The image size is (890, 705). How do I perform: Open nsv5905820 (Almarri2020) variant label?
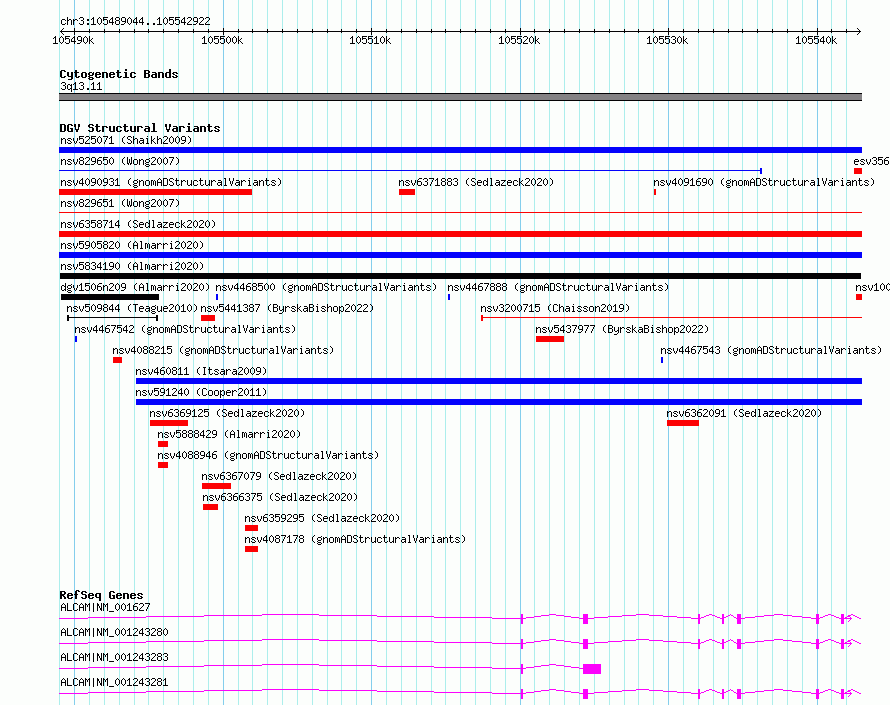132,245
